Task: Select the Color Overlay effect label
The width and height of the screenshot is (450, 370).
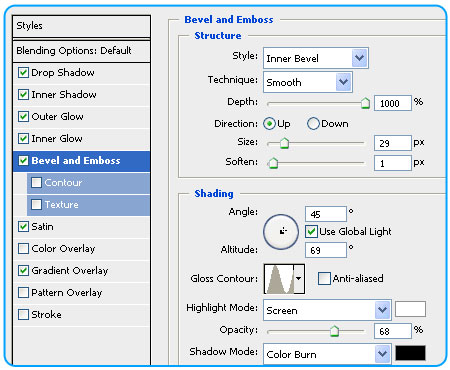Action: click(x=63, y=248)
